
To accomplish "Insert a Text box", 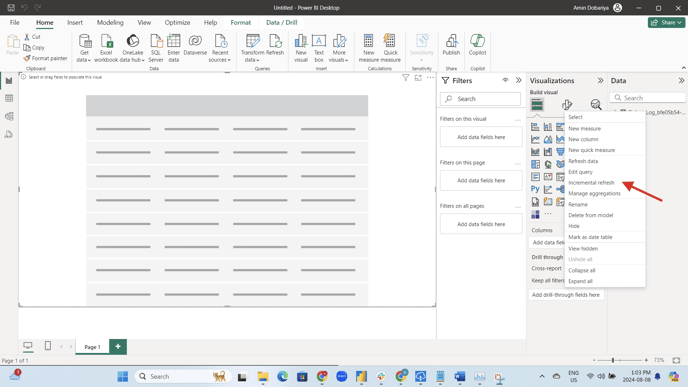I will point(319,48).
